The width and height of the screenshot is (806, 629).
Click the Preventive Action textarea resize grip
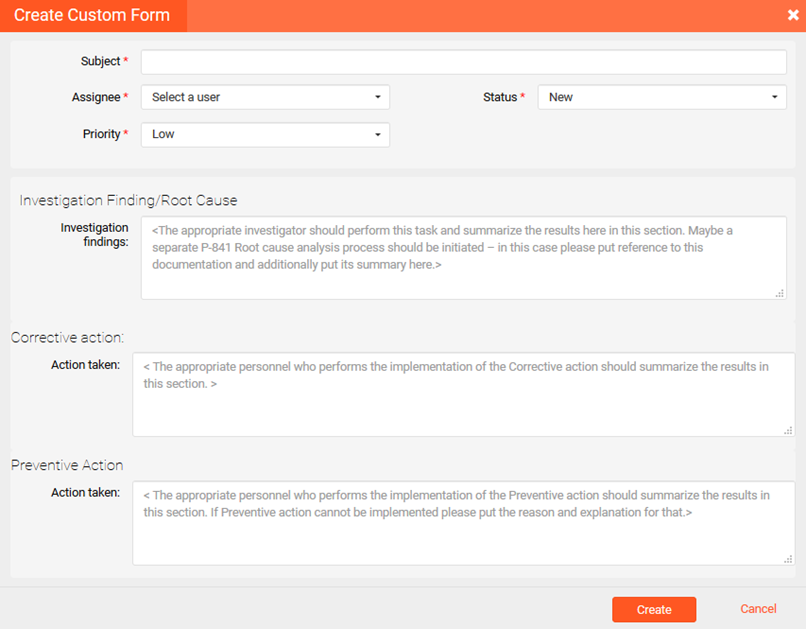[788, 559]
